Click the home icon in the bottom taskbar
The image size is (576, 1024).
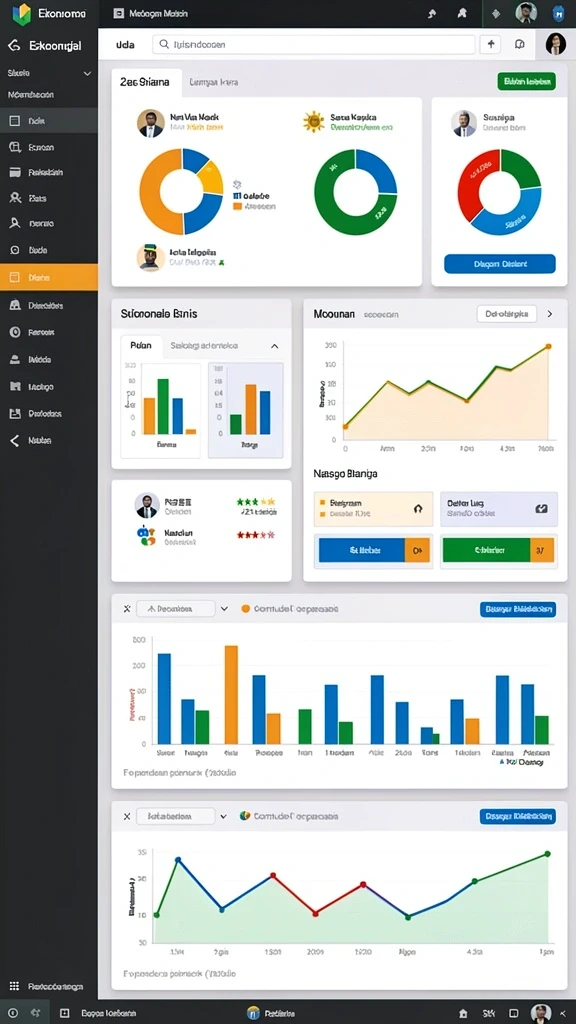(x=463, y=1013)
